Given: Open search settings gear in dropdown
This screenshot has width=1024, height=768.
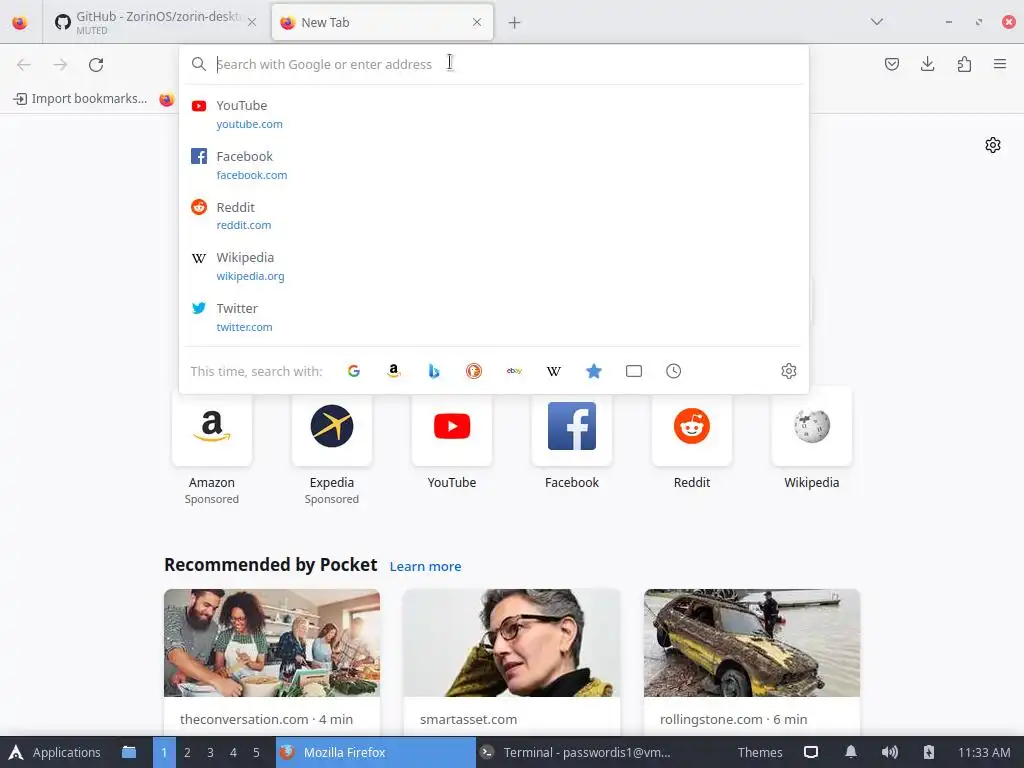Looking at the screenshot, I should click(789, 371).
